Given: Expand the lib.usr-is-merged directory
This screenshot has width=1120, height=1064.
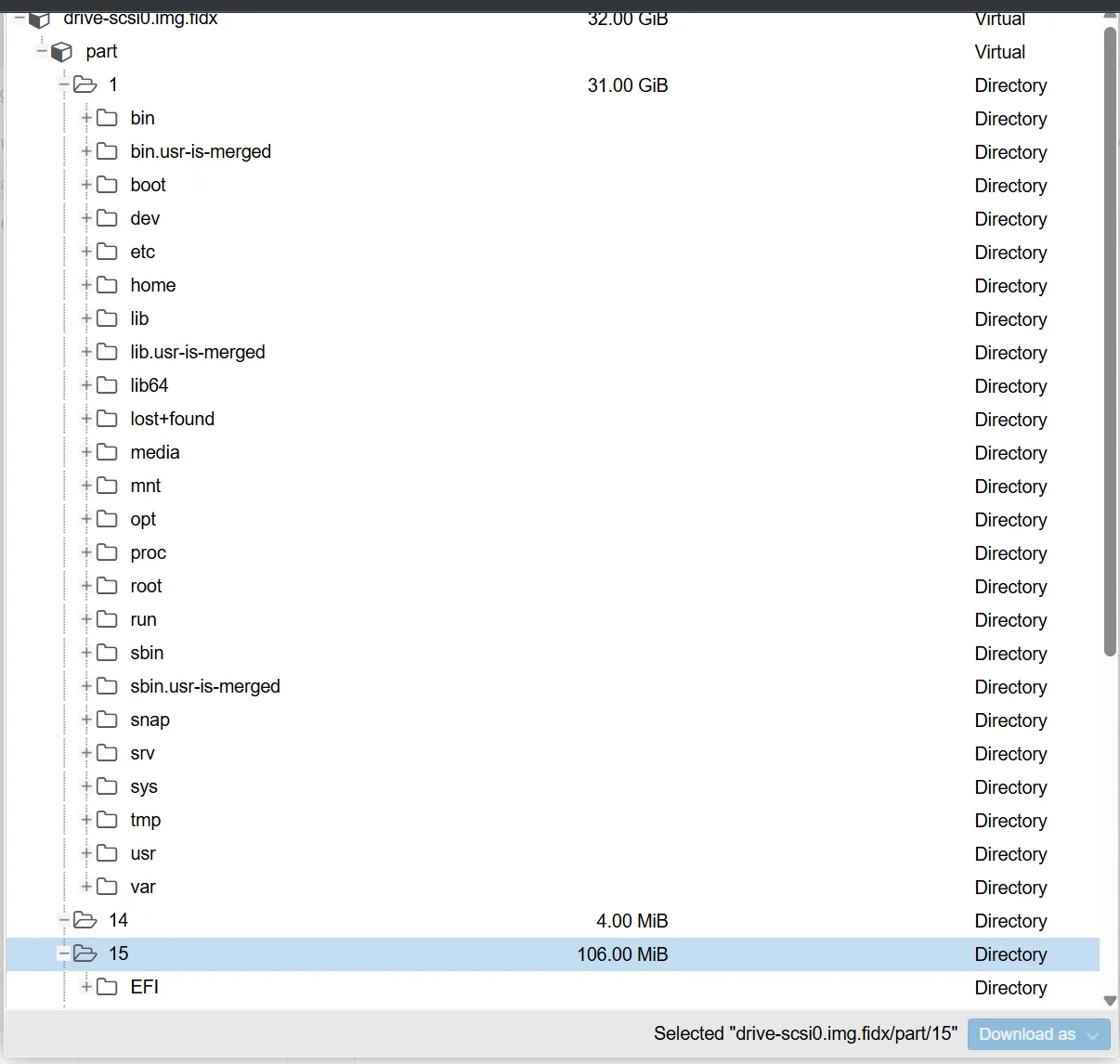Looking at the screenshot, I should (x=86, y=352).
